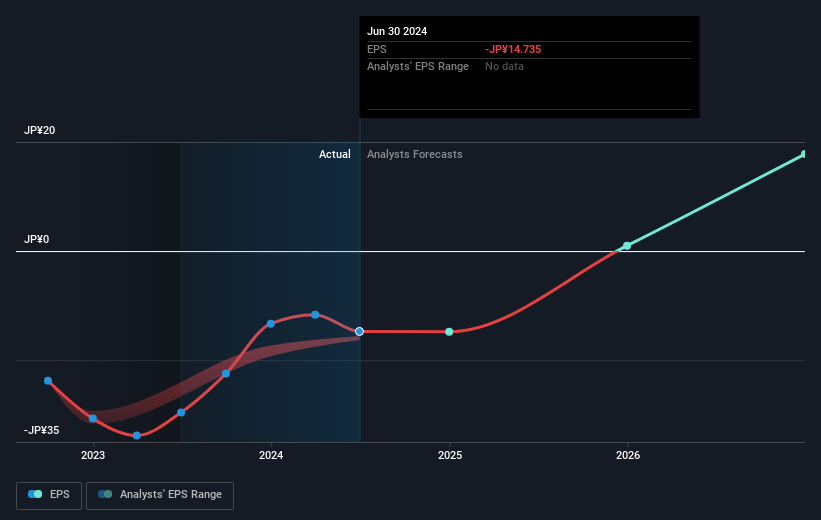Click the 2025 forecast data point
This screenshot has height=520, width=821.
point(449,331)
